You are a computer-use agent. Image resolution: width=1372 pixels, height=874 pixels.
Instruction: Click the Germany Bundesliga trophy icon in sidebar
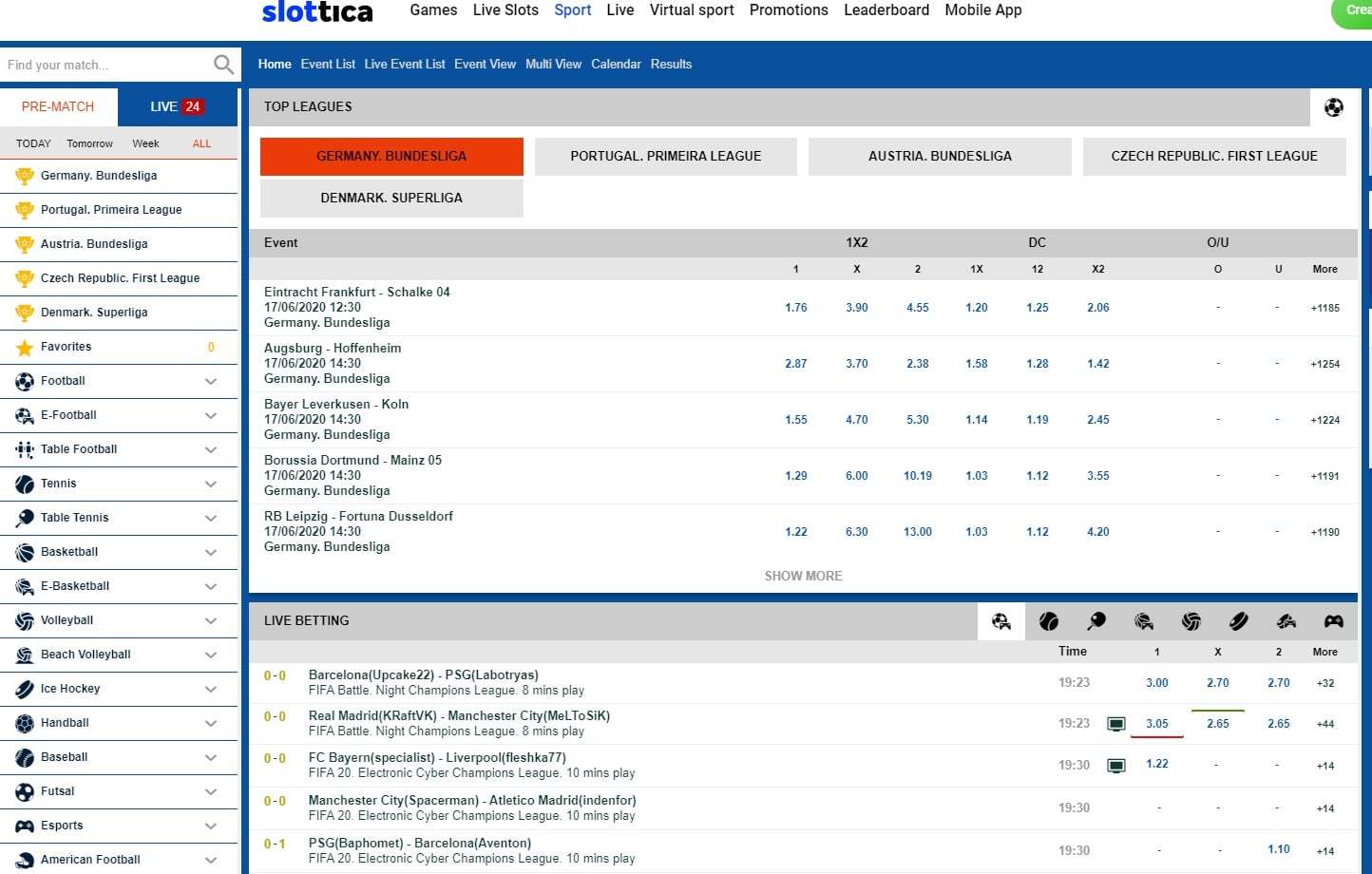pyautogui.click(x=25, y=176)
